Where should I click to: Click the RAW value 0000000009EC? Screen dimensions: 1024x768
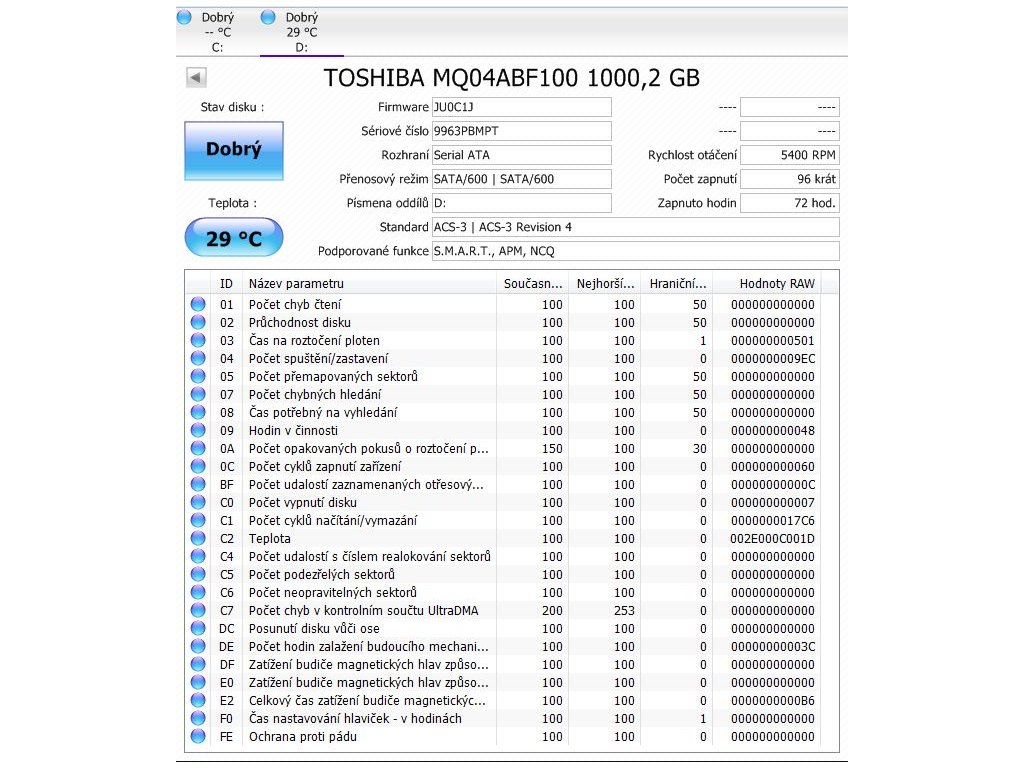pyautogui.click(x=773, y=359)
